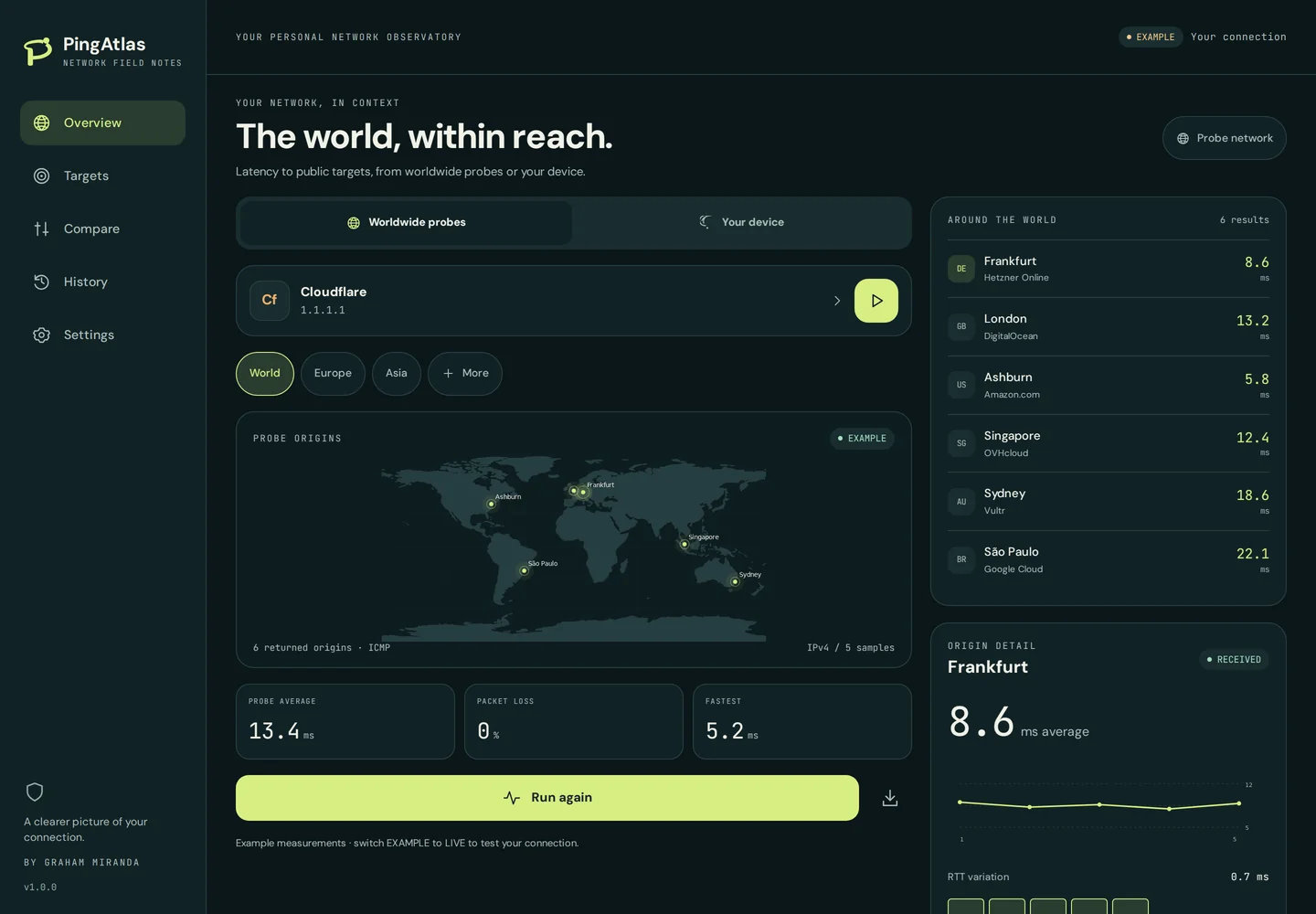1316x914 pixels.
Task: Click the Ashburn probe marker on the map
Action: 491,504
